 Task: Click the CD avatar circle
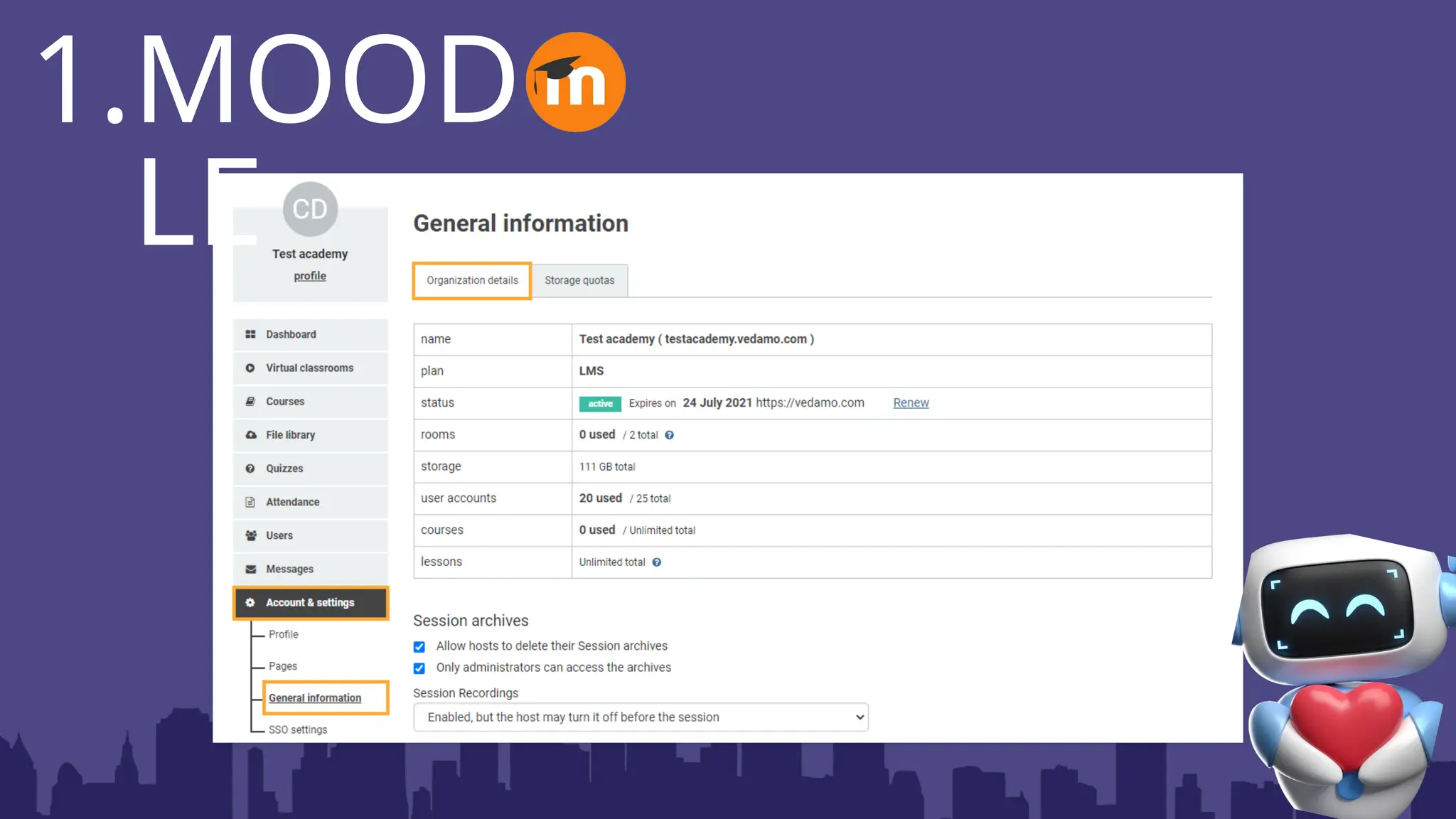[310, 209]
